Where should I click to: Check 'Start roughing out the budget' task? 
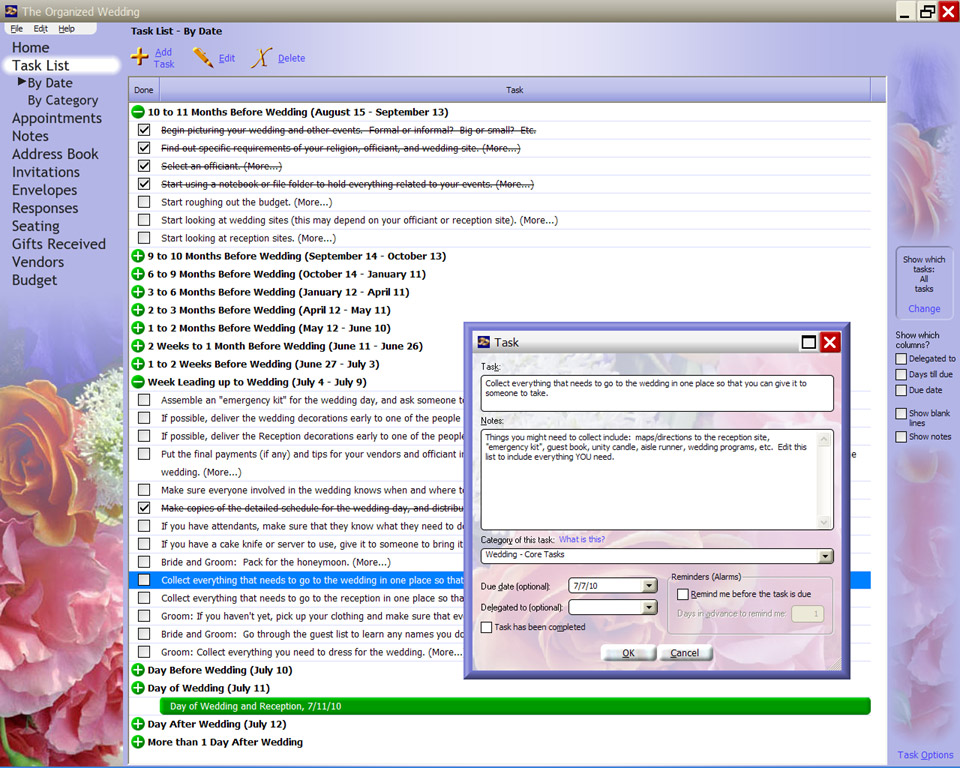(x=144, y=201)
